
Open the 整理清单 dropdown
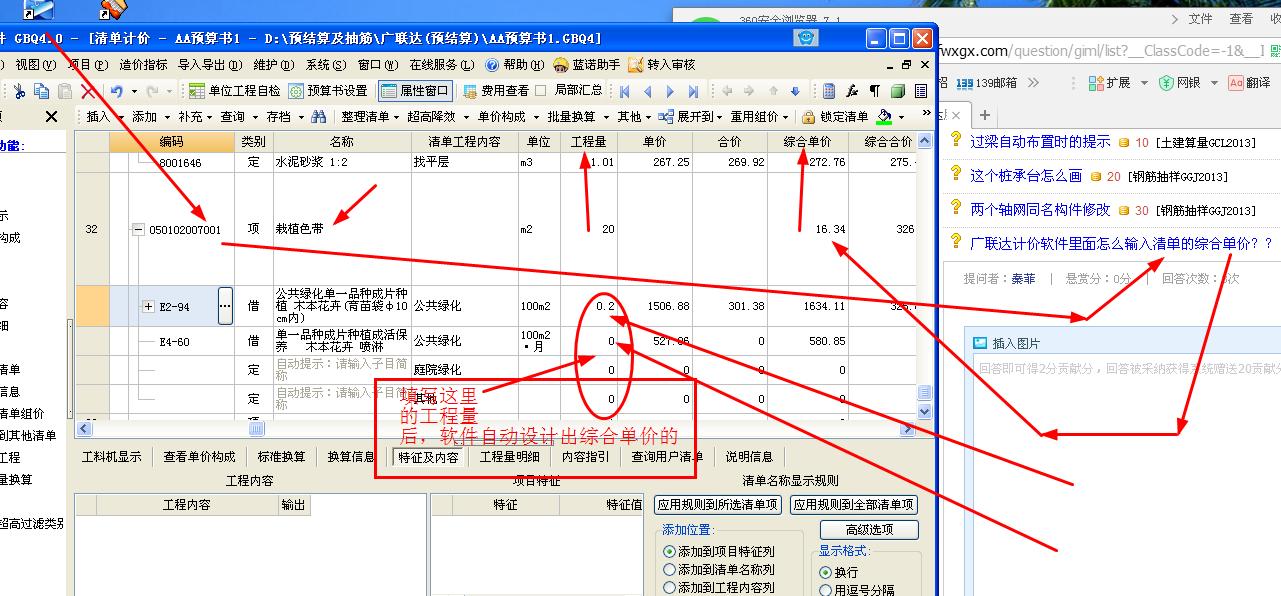(369, 117)
